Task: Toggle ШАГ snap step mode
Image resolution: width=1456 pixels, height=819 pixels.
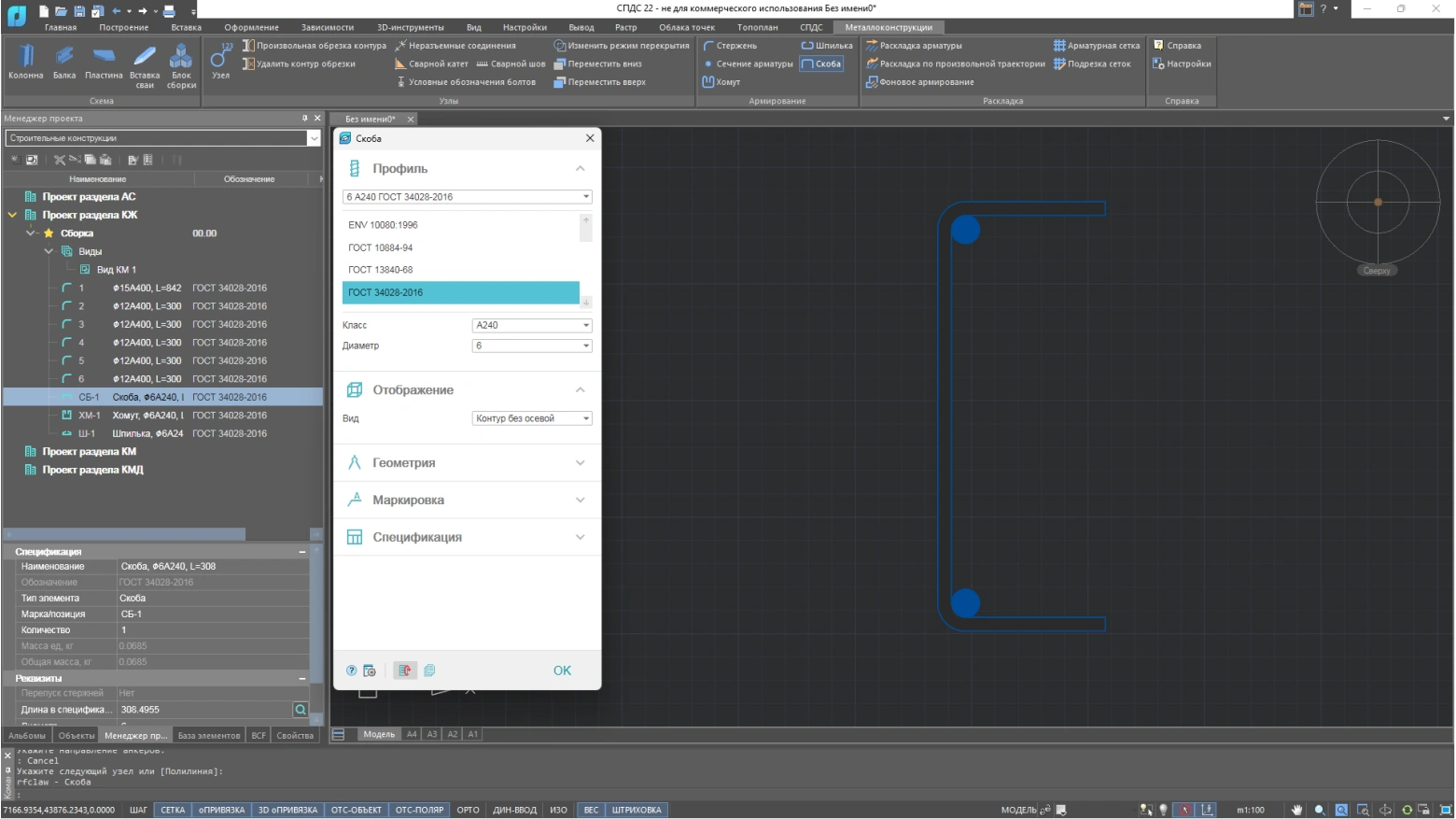Action: click(x=138, y=810)
